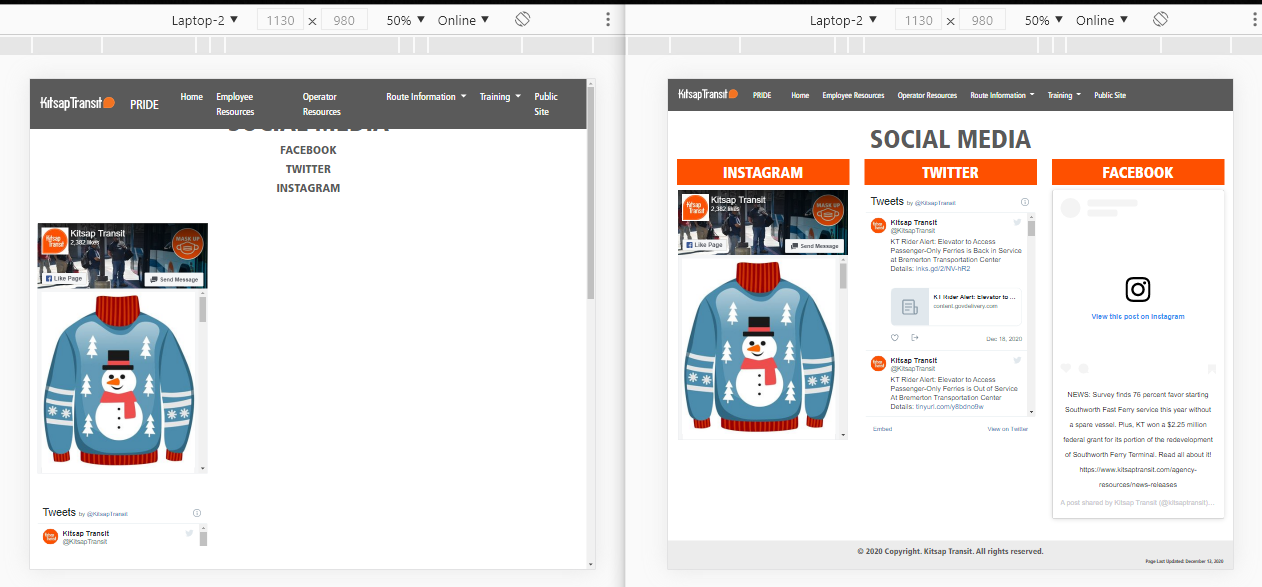The image size is (1262, 587).
Task: Click the rotate icon in the right device toolbar
Action: [x=1160, y=20]
